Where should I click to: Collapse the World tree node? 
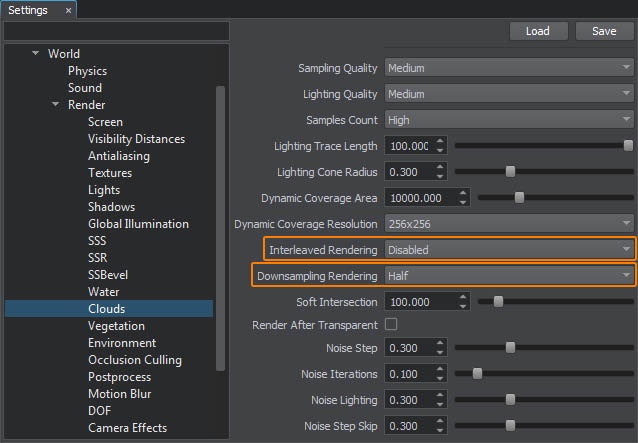pos(36,54)
